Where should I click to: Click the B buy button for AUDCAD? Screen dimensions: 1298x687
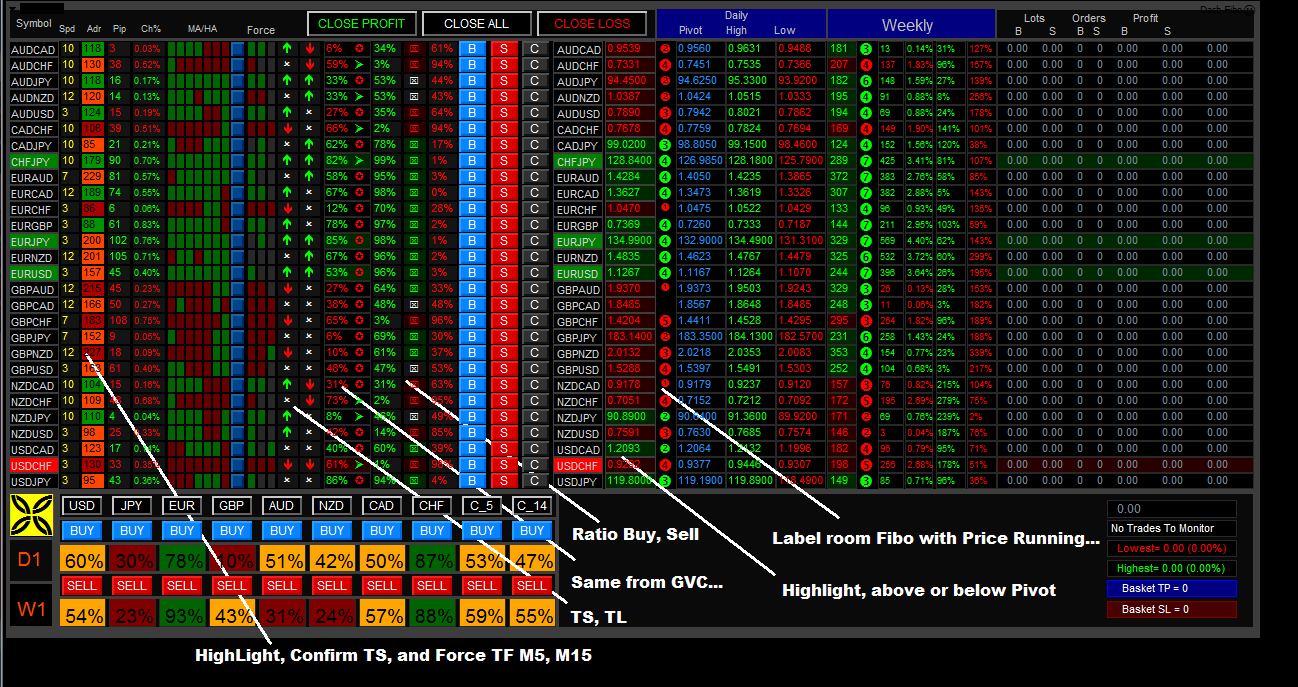pos(472,49)
